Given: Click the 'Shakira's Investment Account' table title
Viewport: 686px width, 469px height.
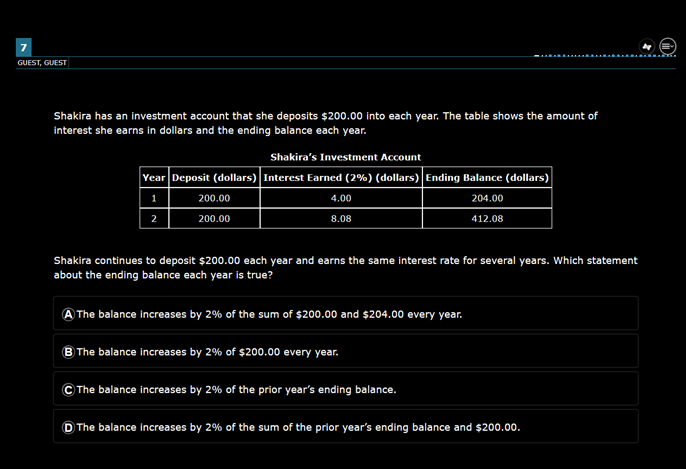Looking at the screenshot, I should pos(345,157).
